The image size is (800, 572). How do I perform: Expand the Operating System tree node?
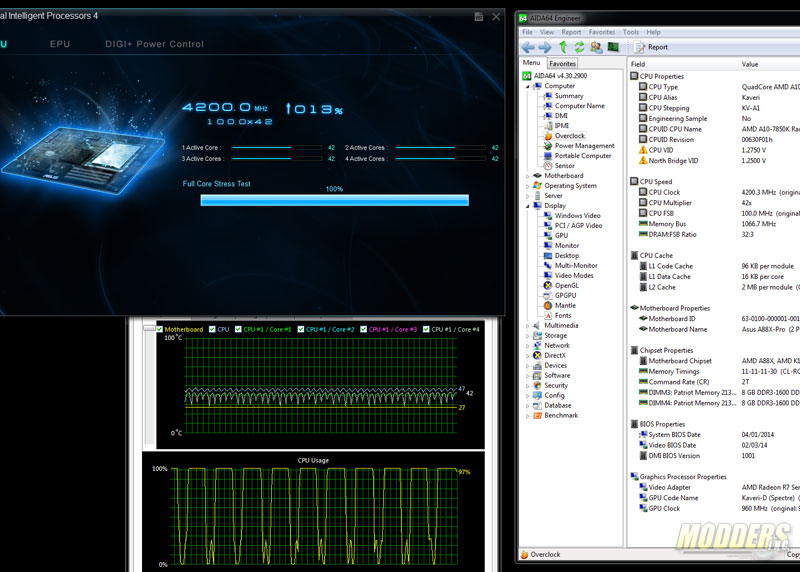click(x=528, y=186)
